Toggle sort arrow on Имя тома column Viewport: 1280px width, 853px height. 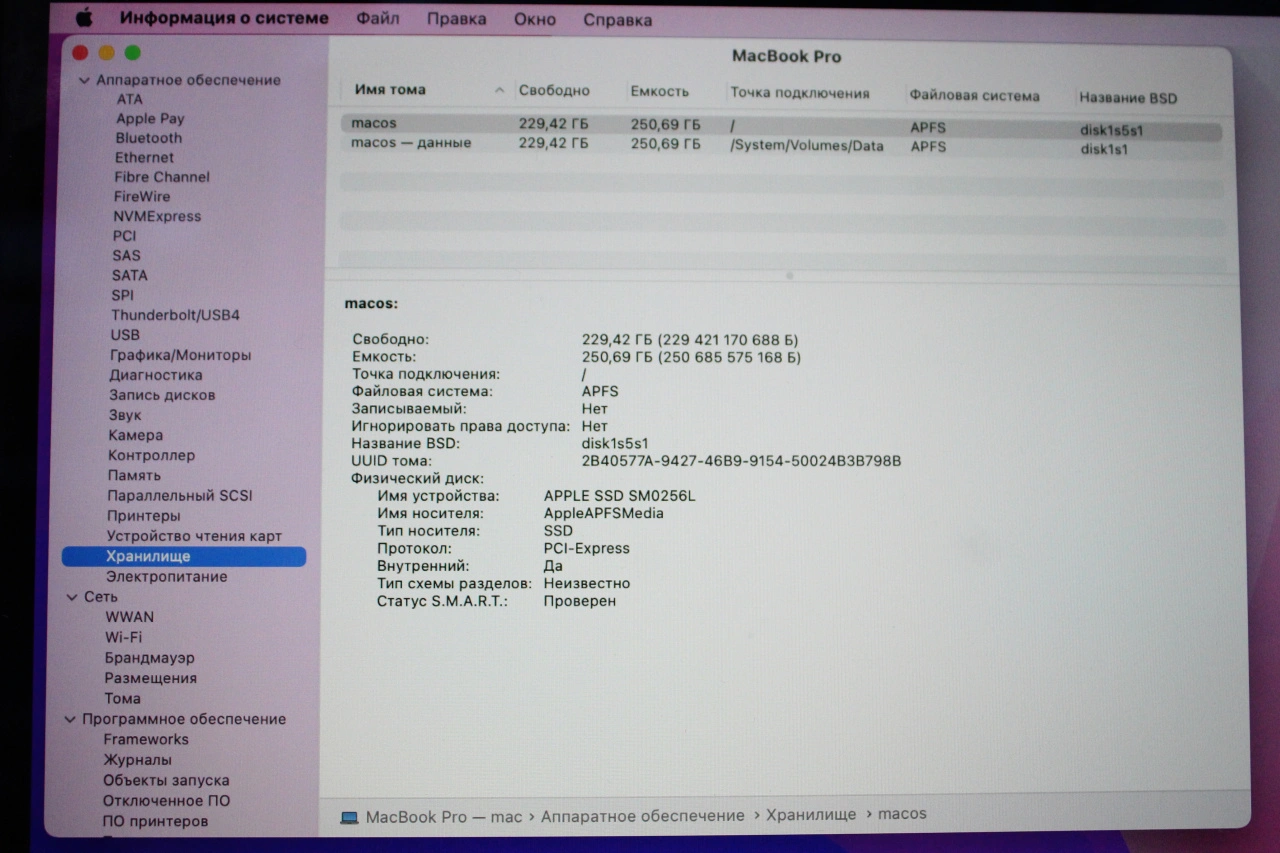tap(499, 91)
